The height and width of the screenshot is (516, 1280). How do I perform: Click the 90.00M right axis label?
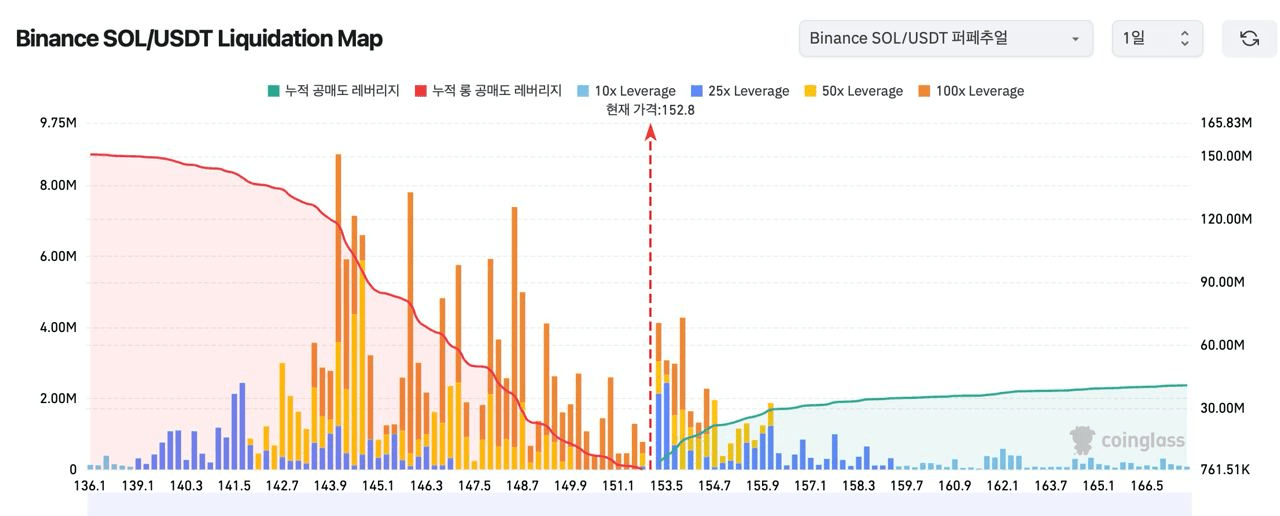click(x=1222, y=282)
